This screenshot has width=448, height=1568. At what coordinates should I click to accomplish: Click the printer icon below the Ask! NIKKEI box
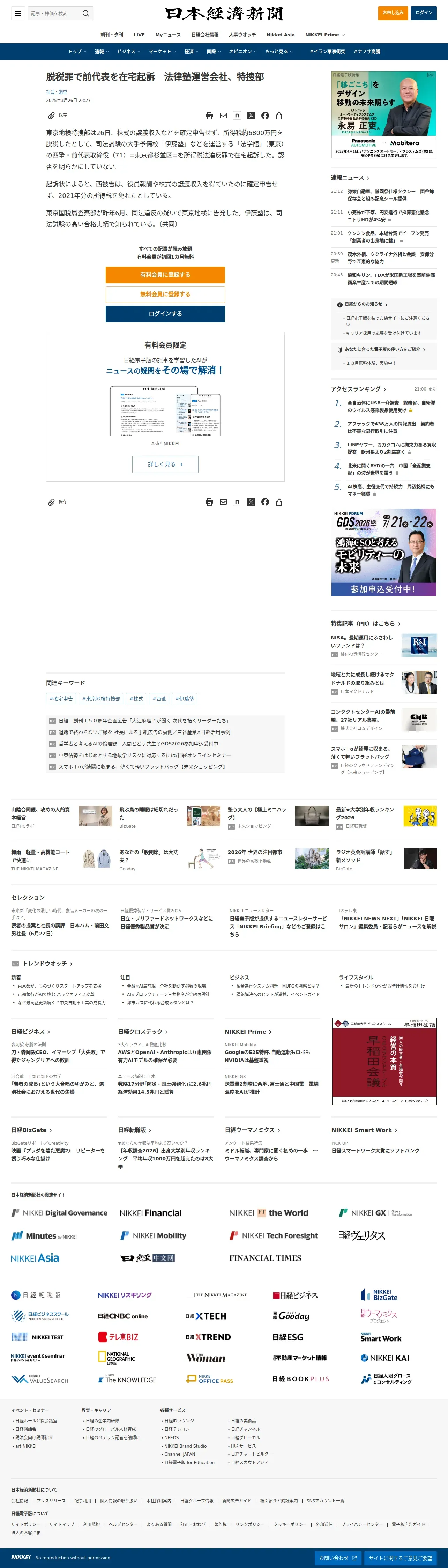pyautogui.click(x=209, y=502)
